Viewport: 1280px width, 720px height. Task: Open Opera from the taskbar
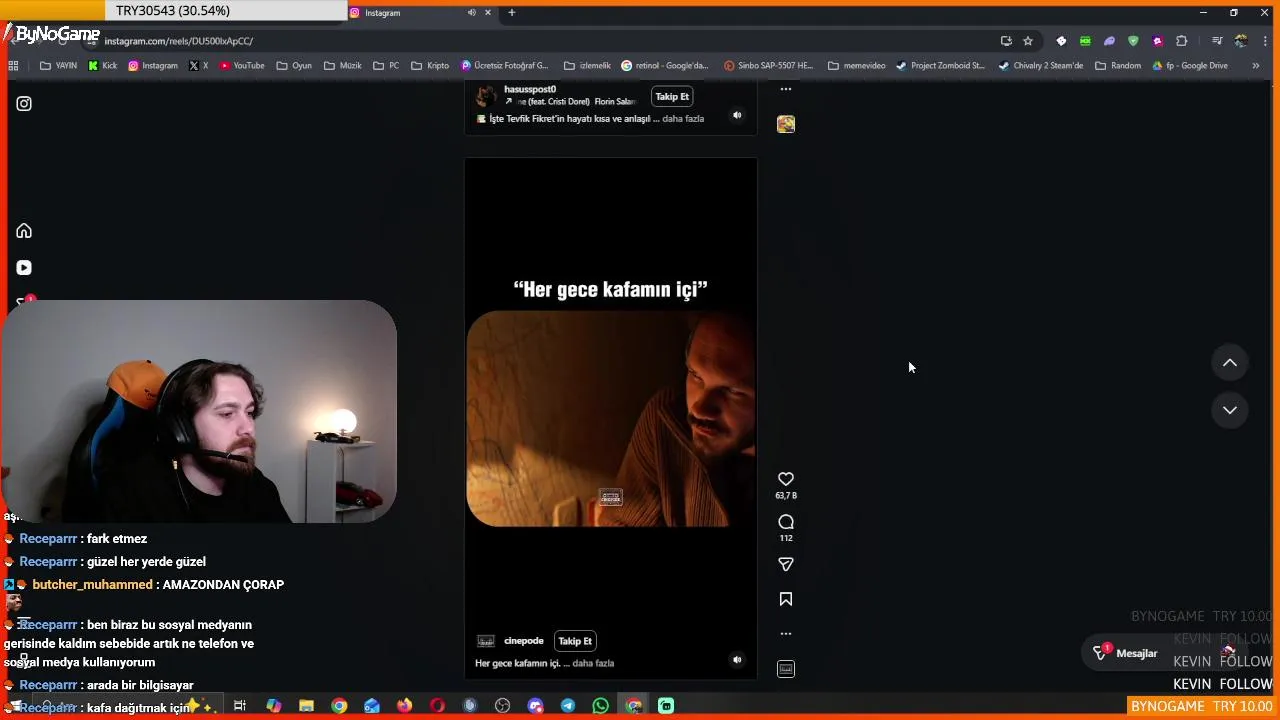(x=437, y=706)
